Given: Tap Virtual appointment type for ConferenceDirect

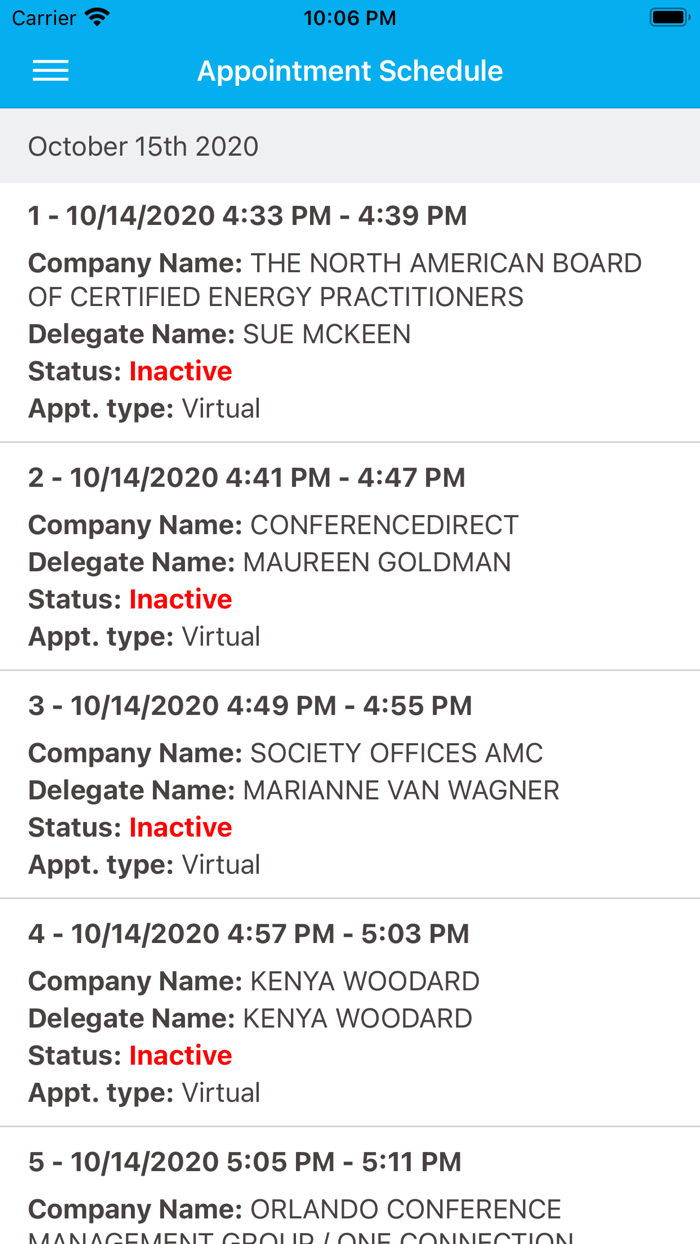Looking at the screenshot, I should click(220, 636).
